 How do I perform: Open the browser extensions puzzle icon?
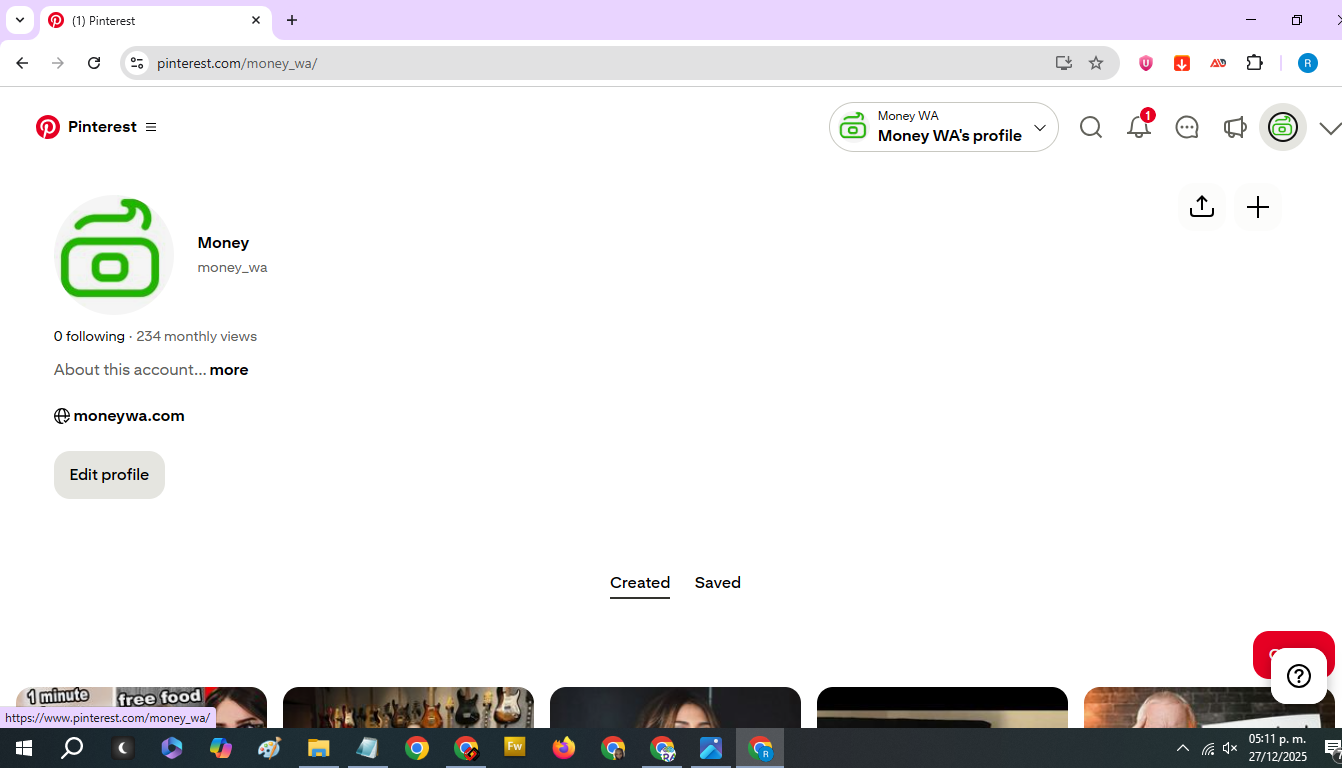(1254, 63)
